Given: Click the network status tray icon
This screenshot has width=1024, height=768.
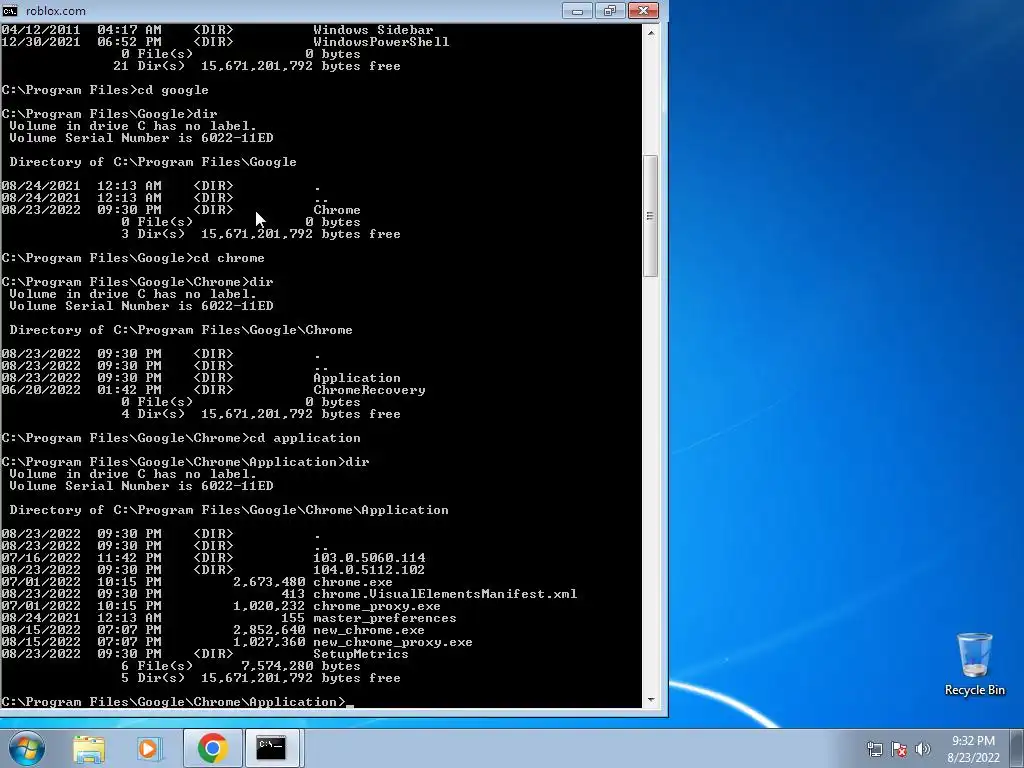Looking at the screenshot, I should 874,749.
